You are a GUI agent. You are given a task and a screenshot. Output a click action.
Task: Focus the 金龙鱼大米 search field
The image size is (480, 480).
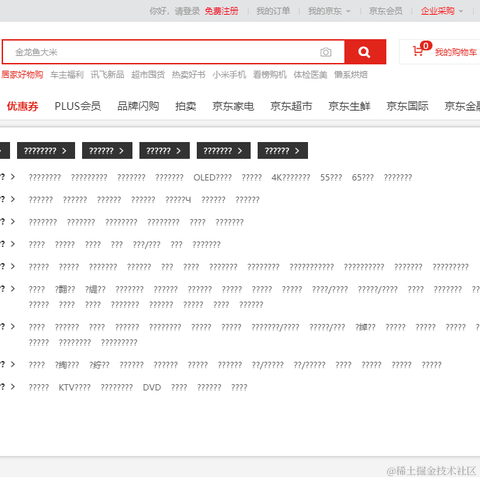click(x=173, y=52)
